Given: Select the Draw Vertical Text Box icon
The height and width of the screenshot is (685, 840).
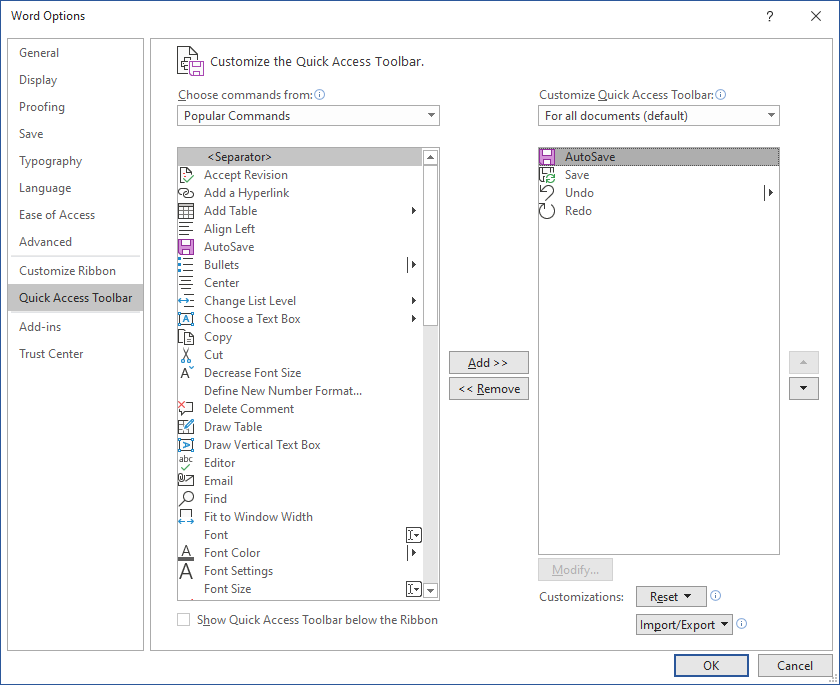Looking at the screenshot, I should (x=186, y=445).
